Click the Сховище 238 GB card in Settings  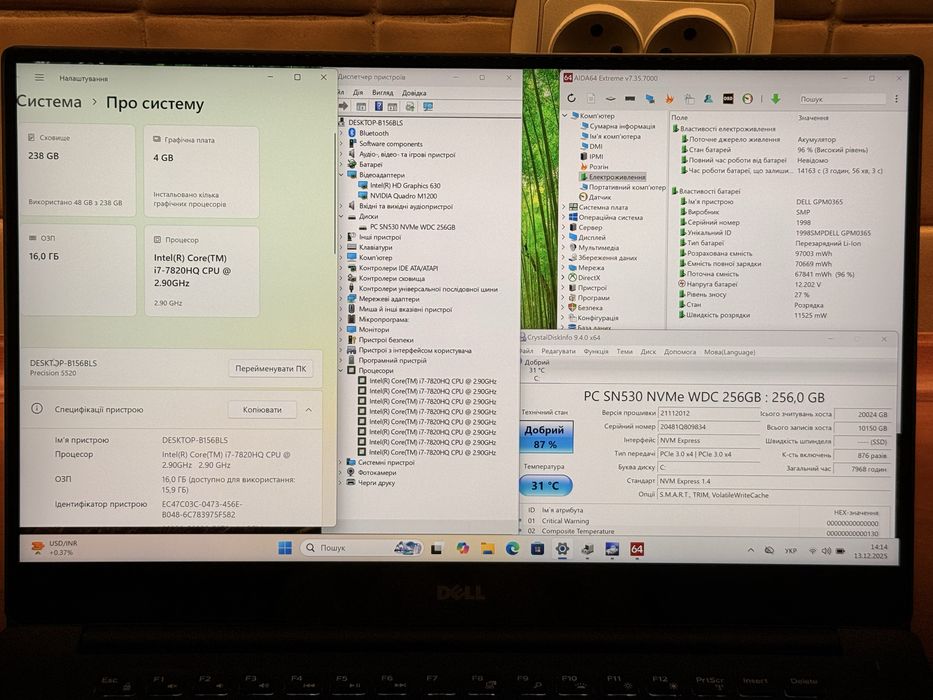pyautogui.click(x=77, y=171)
